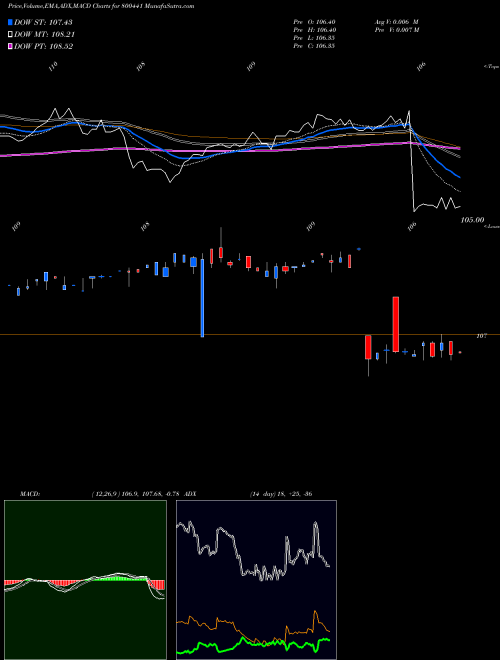Image resolution: width=500 pixels, height=660 pixels.
Task: Select the chart title mentioning MunafaSutra.com
Action: [x=101, y=6]
